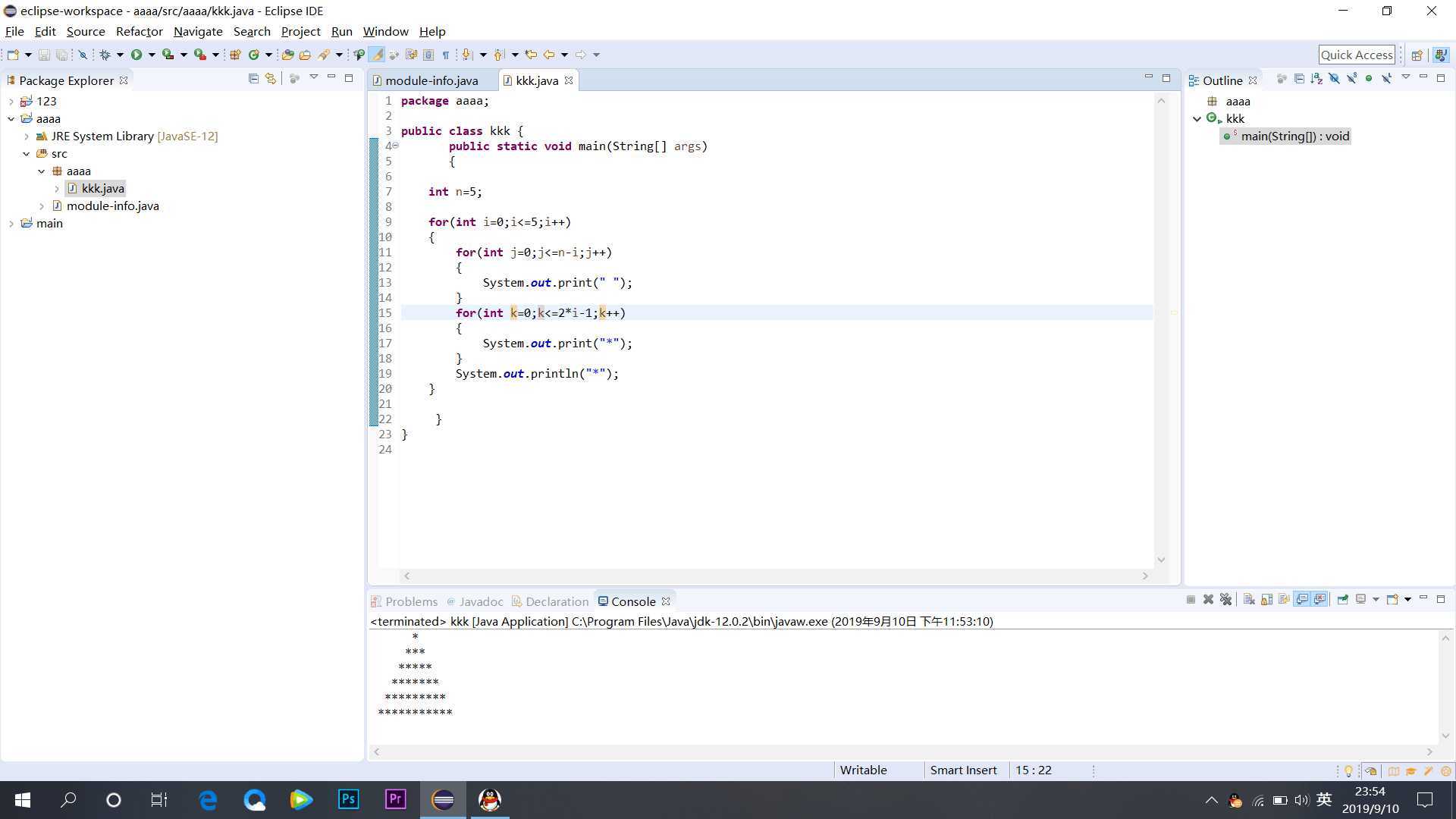
Task: Close the kkk.java editor tab
Action: (x=569, y=80)
